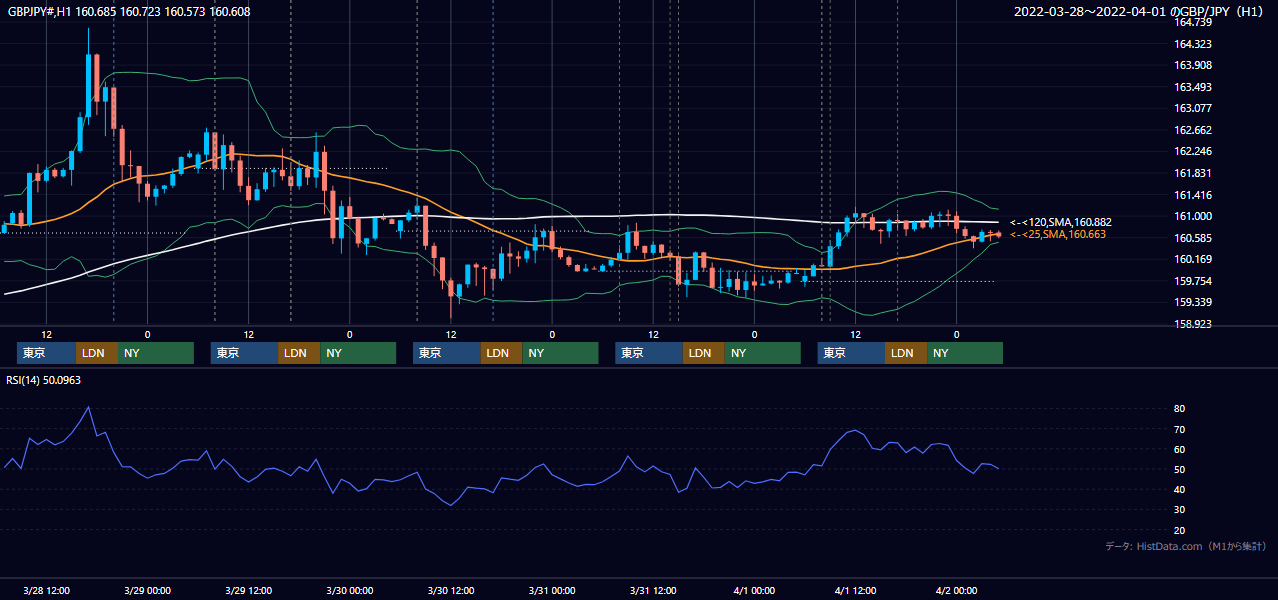Click price axis label 159.754
Viewport: 1278px width, 600px height.
coord(1192,281)
